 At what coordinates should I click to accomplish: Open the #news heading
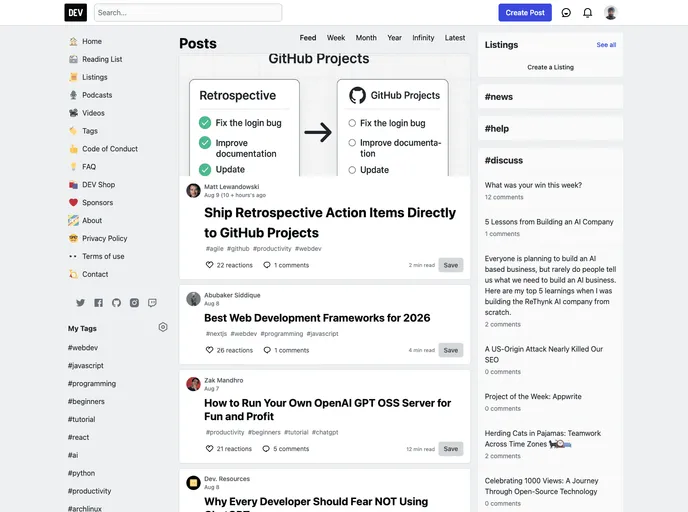click(x=498, y=97)
